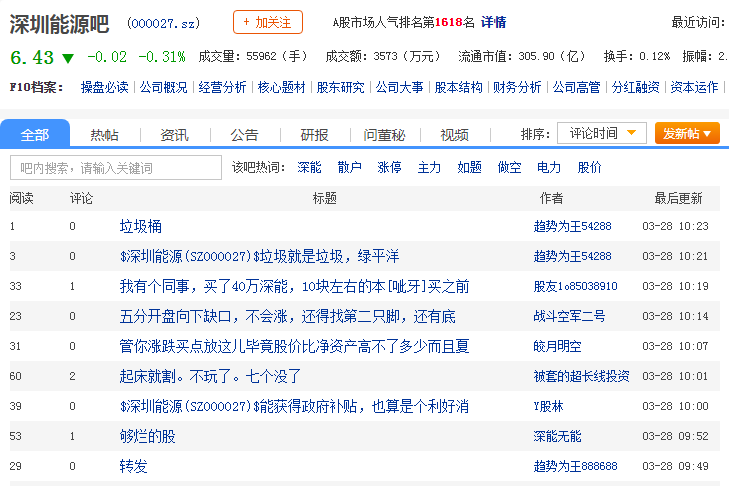
Task: Click the hot word 电力
Action: (x=549, y=167)
